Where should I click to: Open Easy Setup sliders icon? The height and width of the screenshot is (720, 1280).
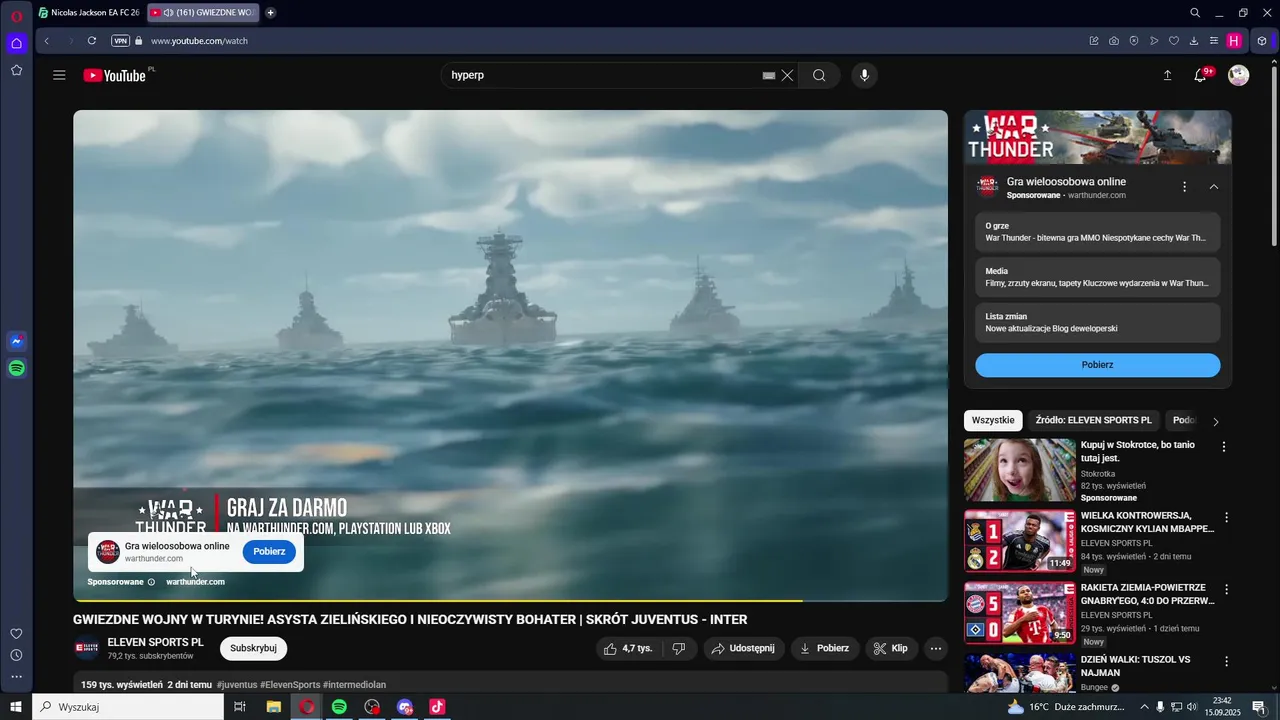[x=1214, y=41]
